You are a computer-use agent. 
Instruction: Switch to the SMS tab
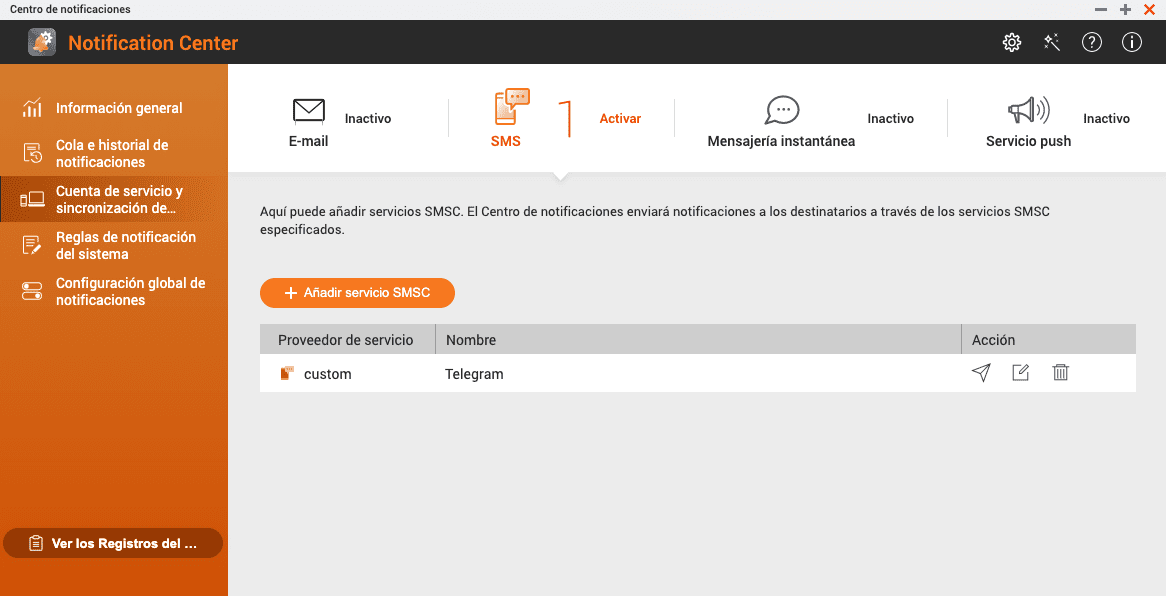[x=506, y=141]
